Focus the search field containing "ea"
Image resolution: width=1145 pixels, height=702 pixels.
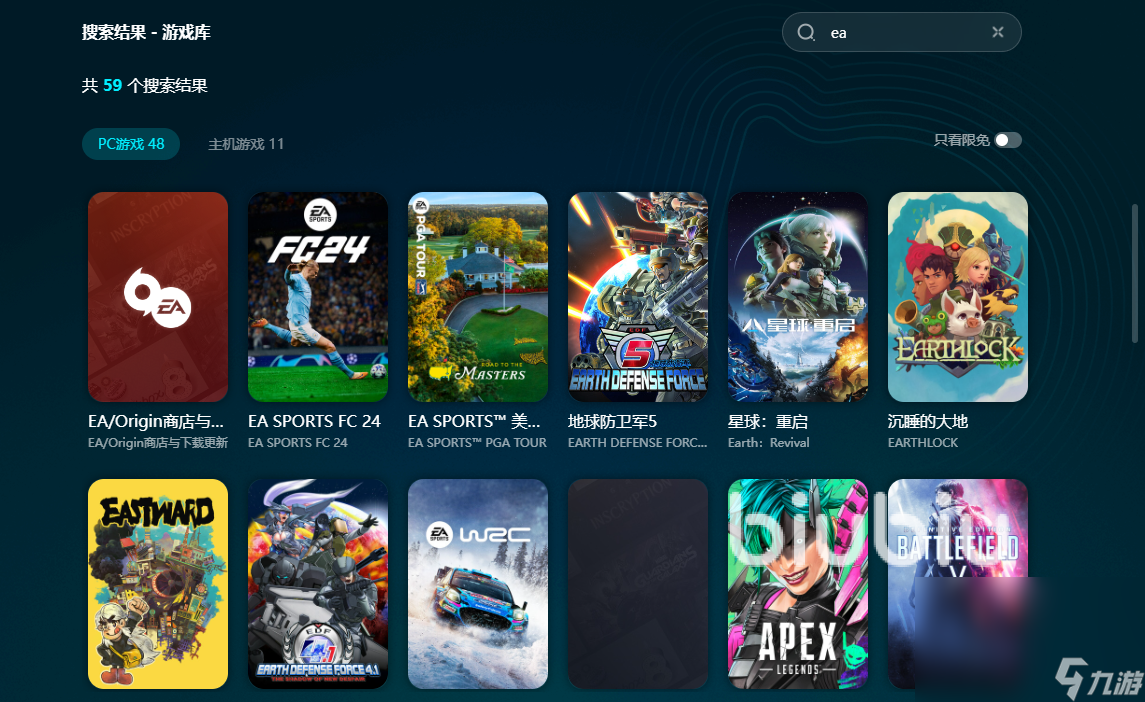(901, 32)
